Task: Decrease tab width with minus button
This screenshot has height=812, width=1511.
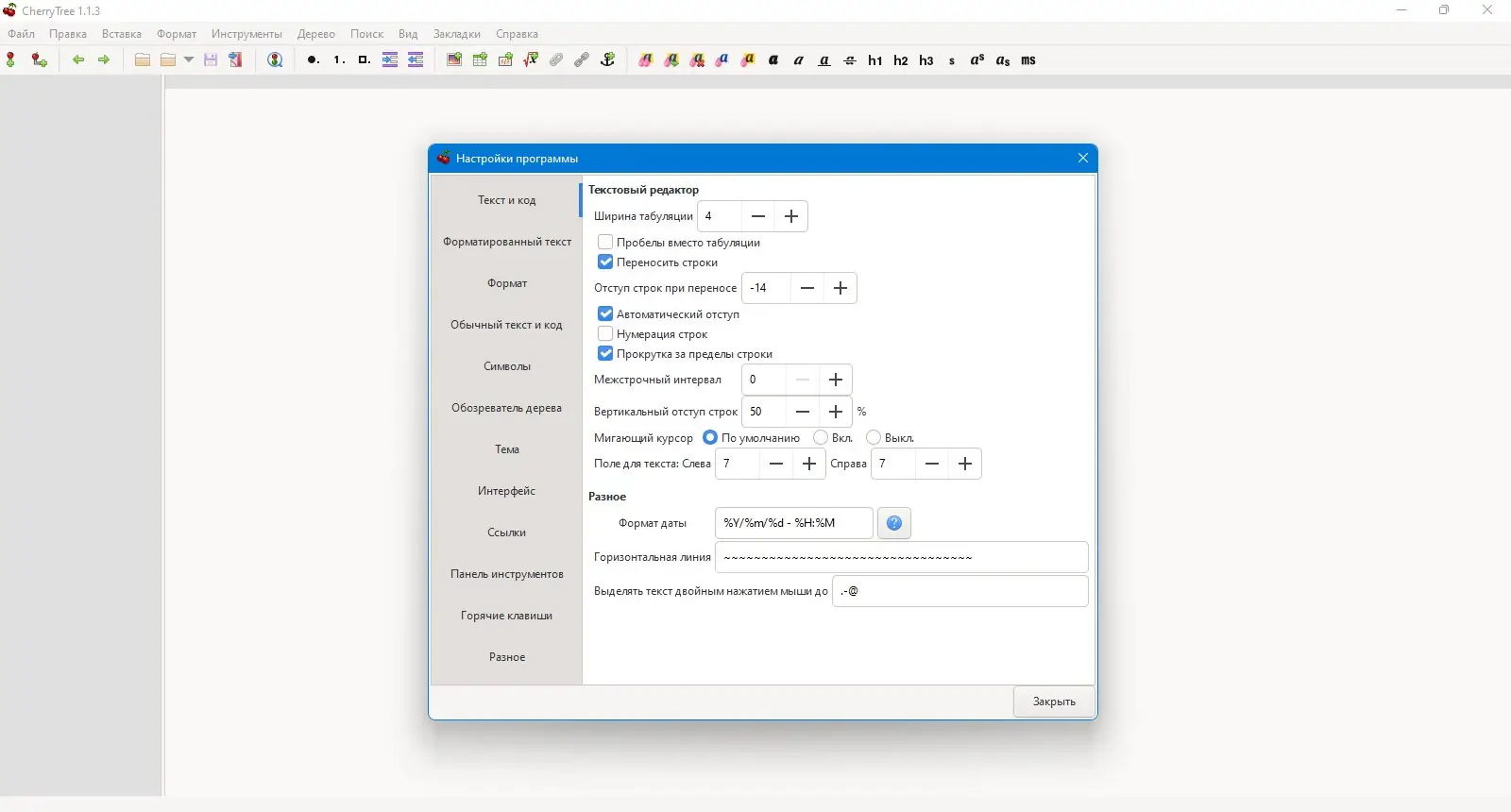Action: 758,216
